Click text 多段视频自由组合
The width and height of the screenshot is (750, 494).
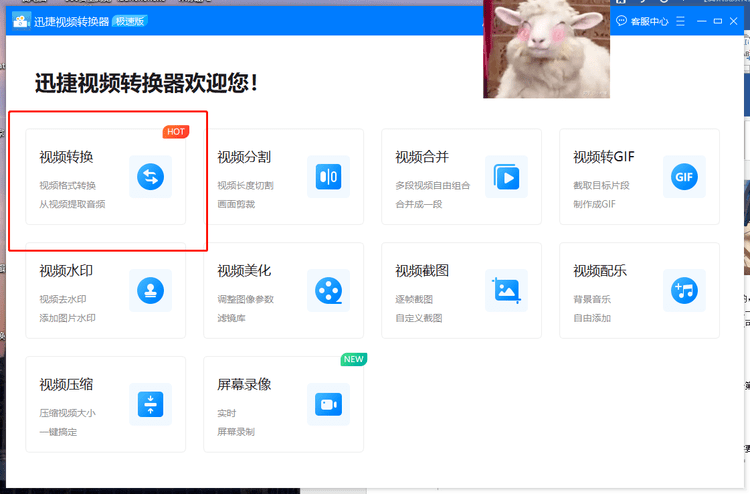pos(433,186)
